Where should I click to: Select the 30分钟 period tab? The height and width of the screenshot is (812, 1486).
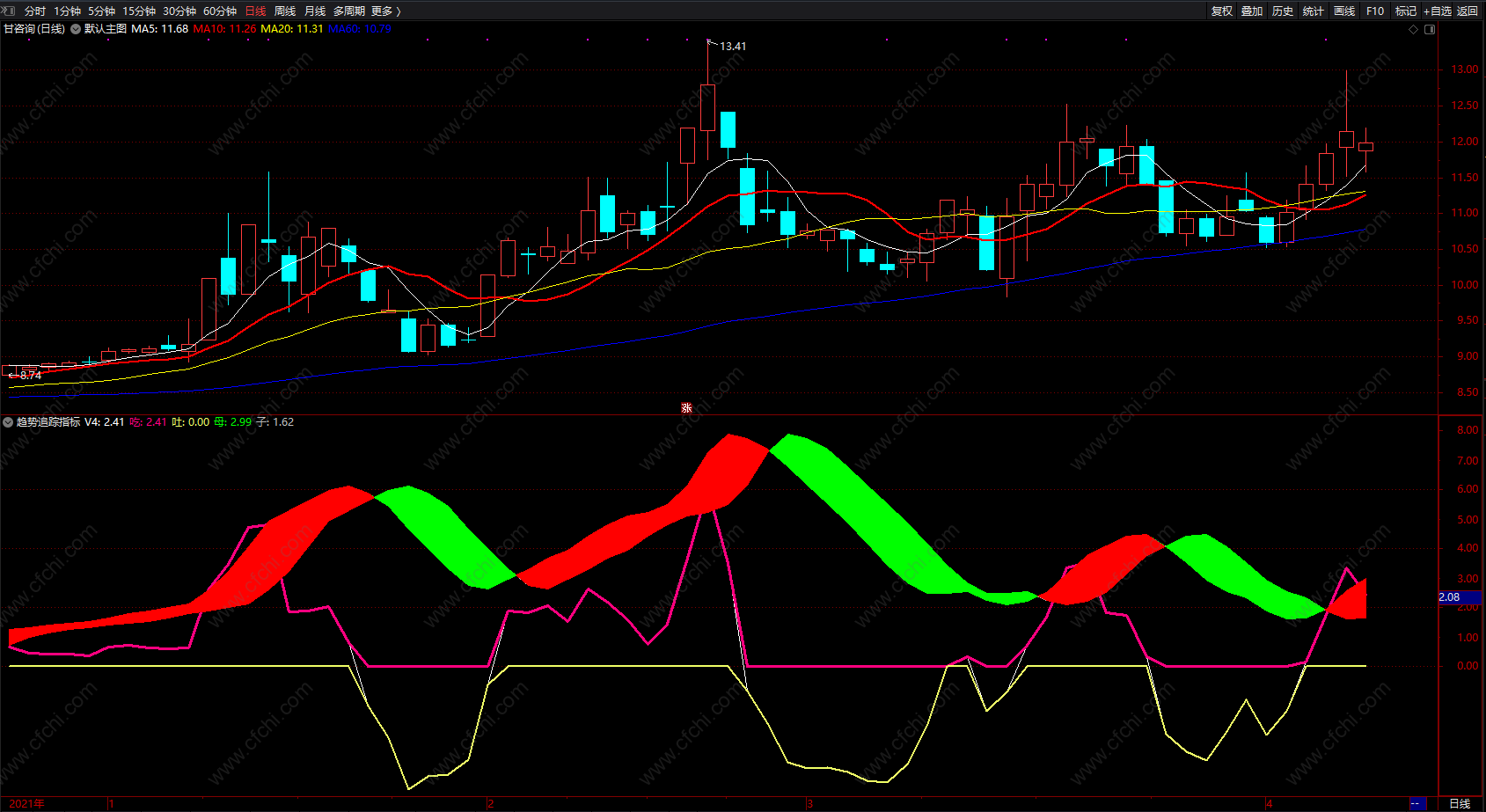179,11
